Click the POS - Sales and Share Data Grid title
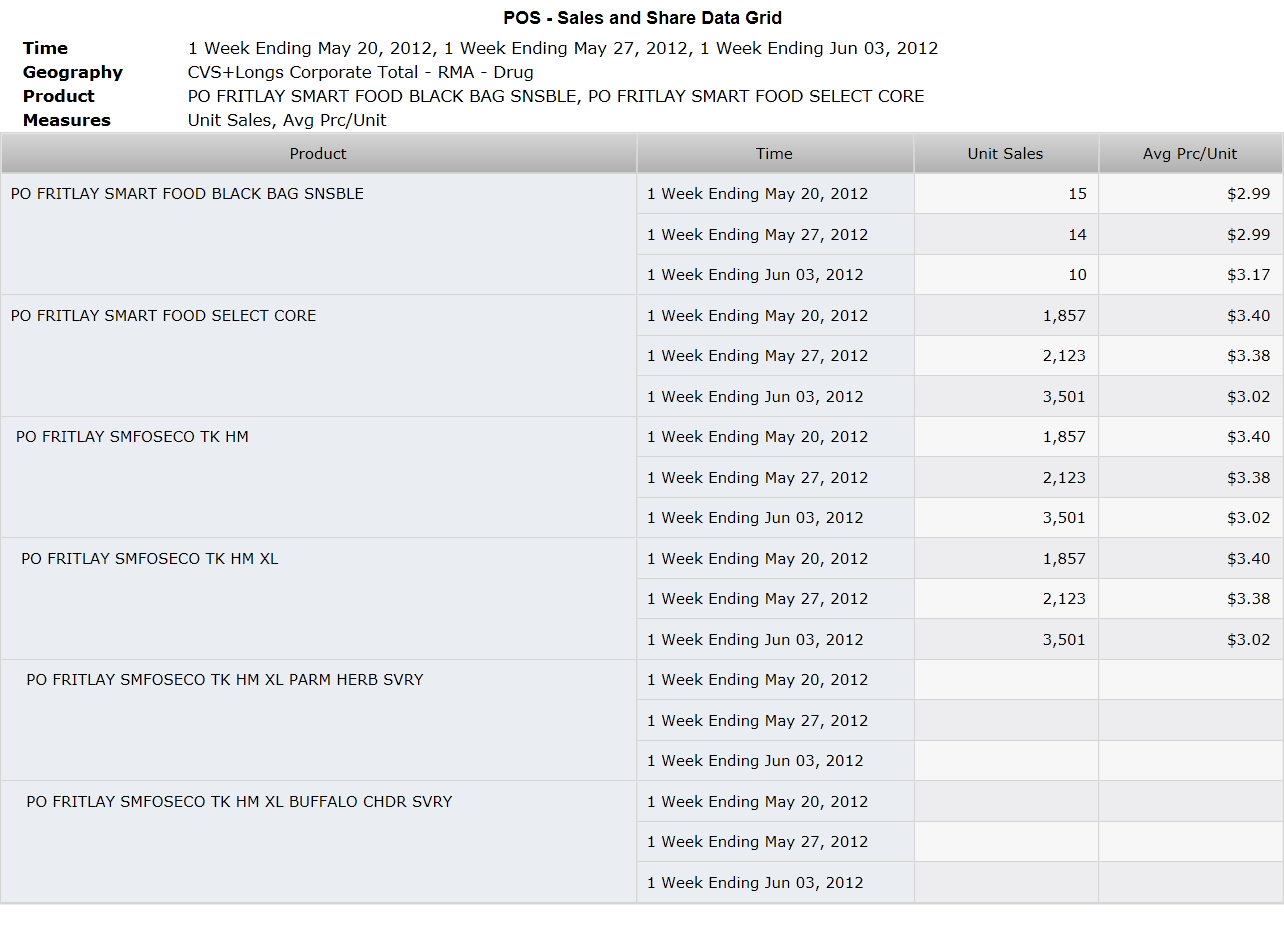Screen dimensions: 1284x946 pyautogui.click(x=642, y=18)
